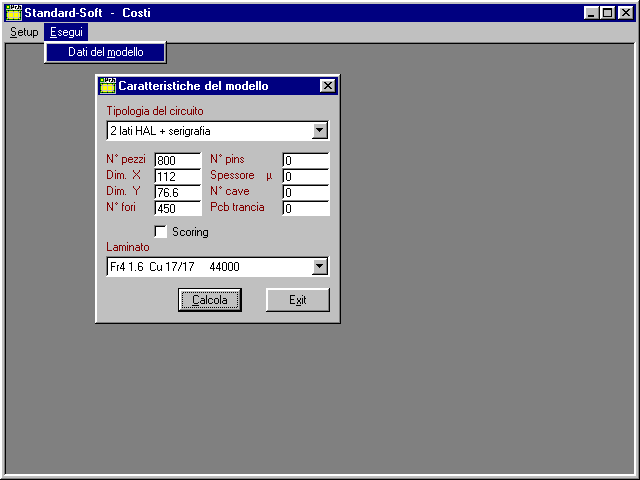Click the Exit button
The height and width of the screenshot is (480, 640).
pos(298,300)
